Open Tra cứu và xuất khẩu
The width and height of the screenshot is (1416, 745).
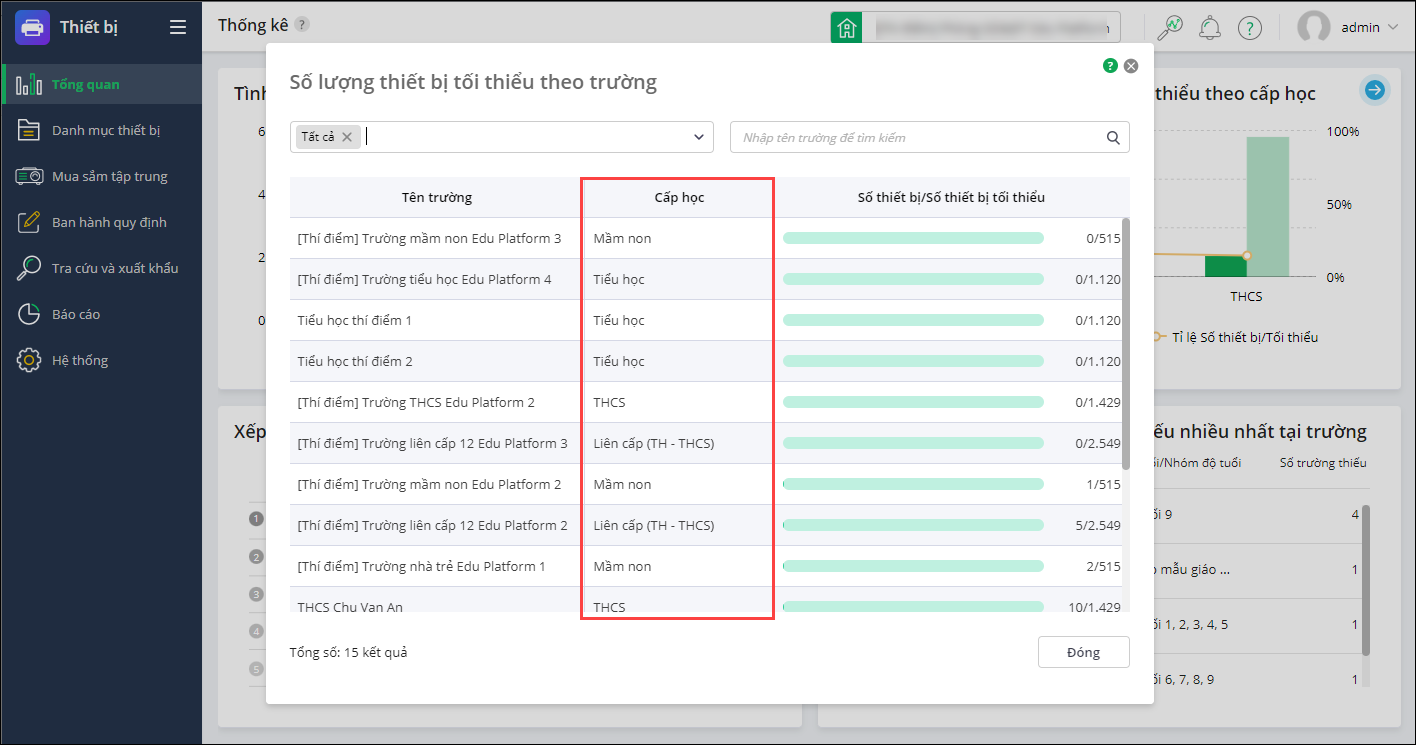pos(101,268)
